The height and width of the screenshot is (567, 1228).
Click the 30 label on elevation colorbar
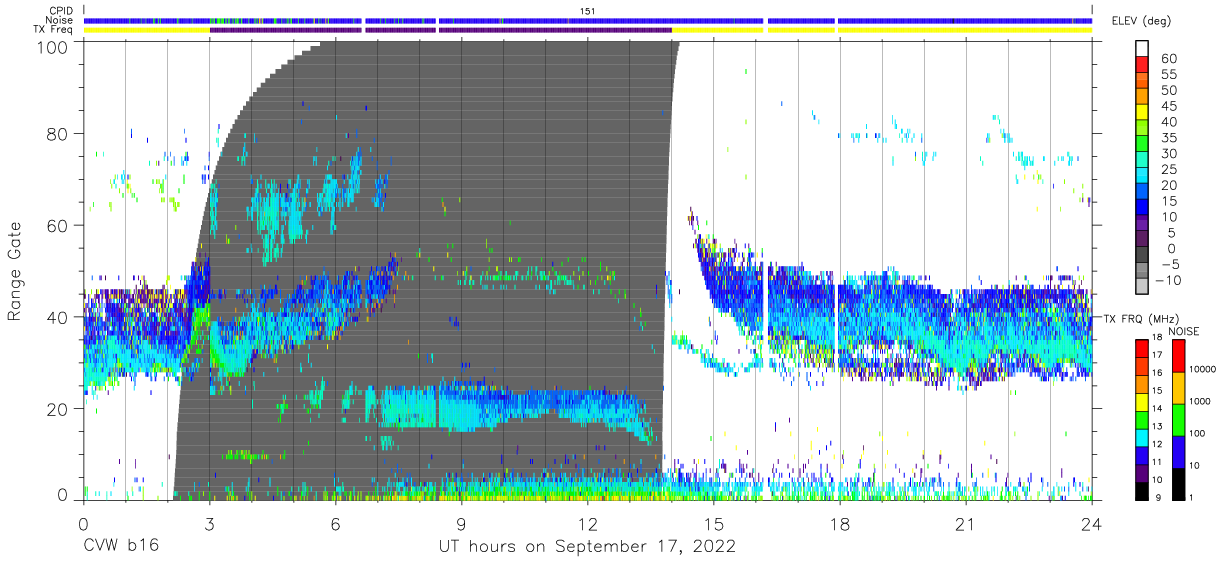(x=1167, y=153)
